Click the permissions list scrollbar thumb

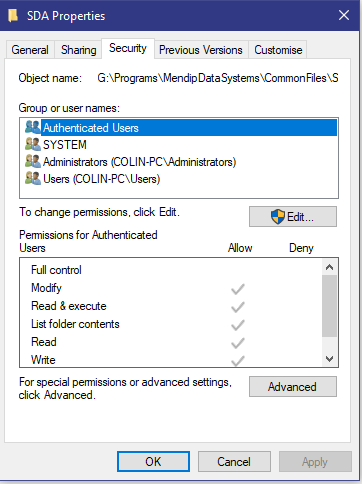(x=329, y=306)
